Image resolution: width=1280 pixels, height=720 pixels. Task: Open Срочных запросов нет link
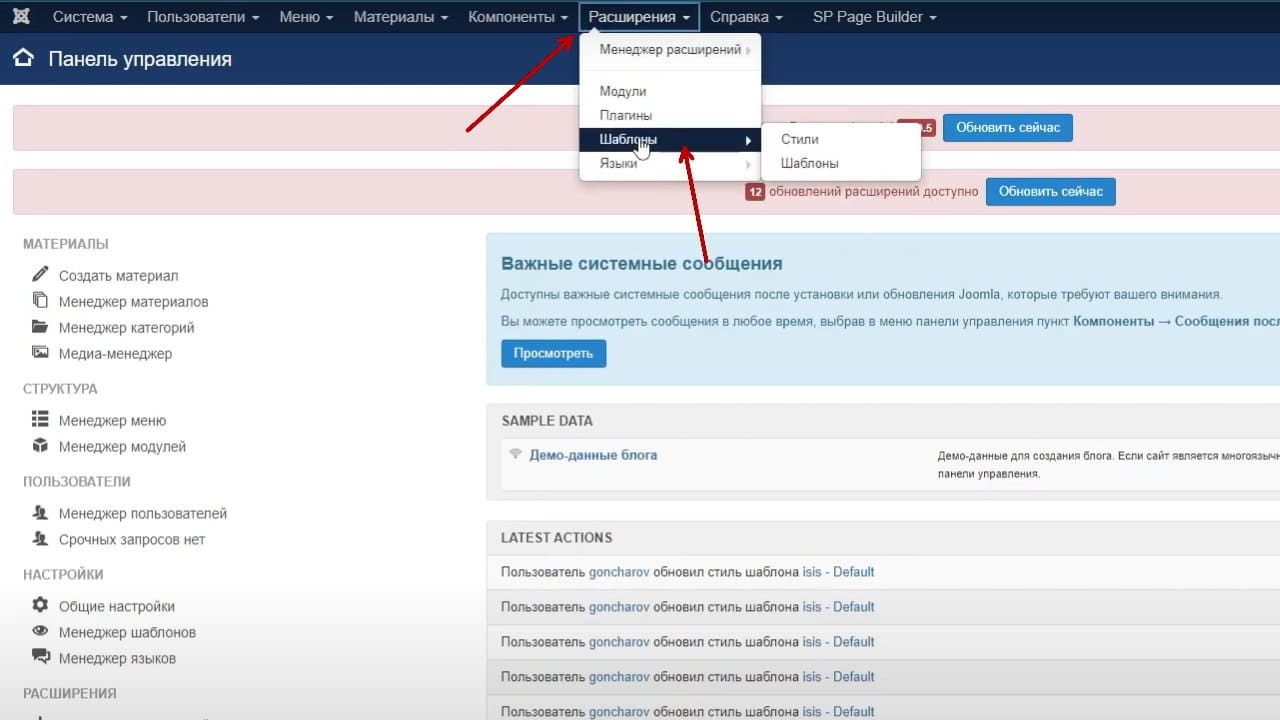(x=132, y=540)
